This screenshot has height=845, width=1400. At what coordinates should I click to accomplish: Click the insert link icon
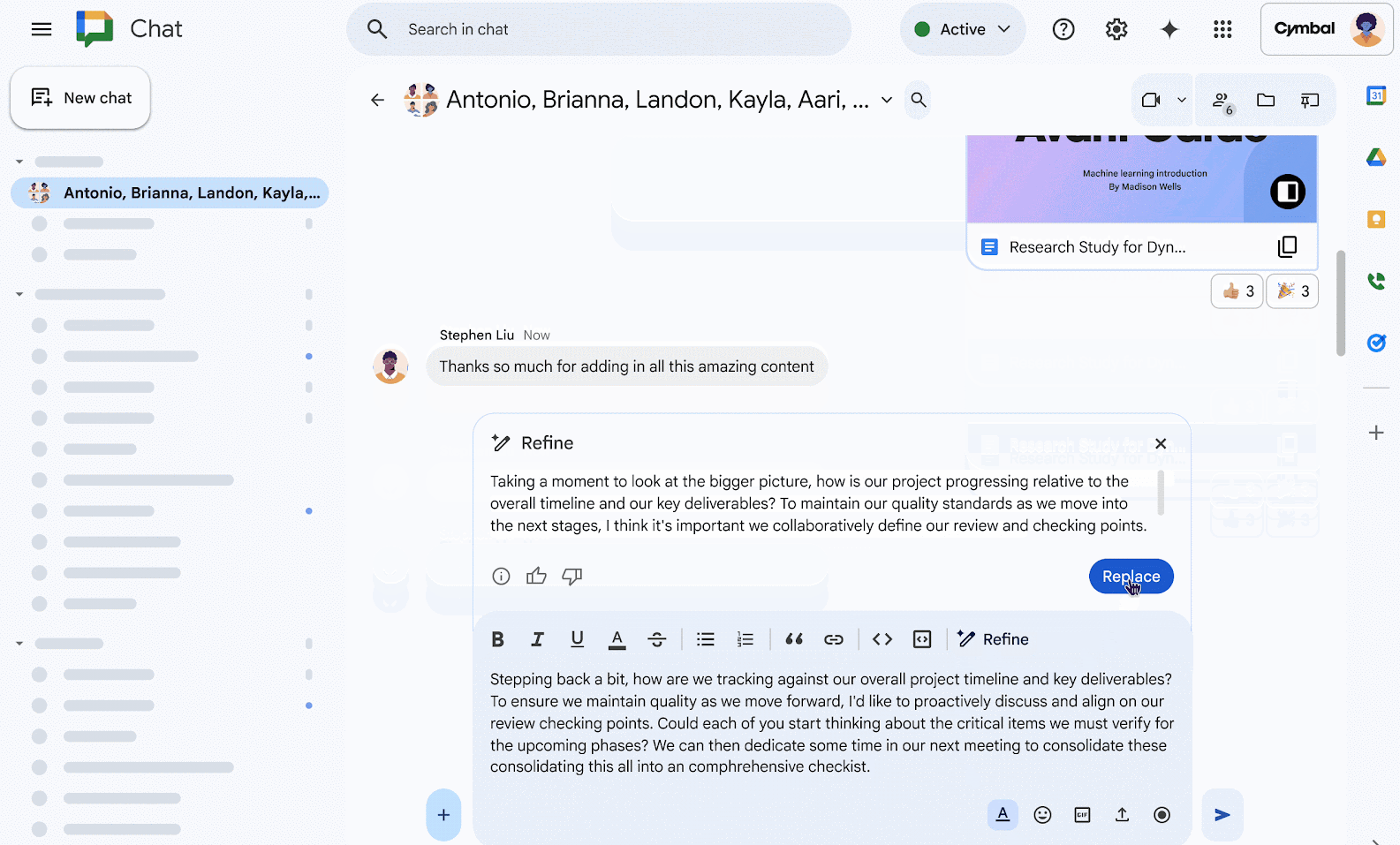833,639
